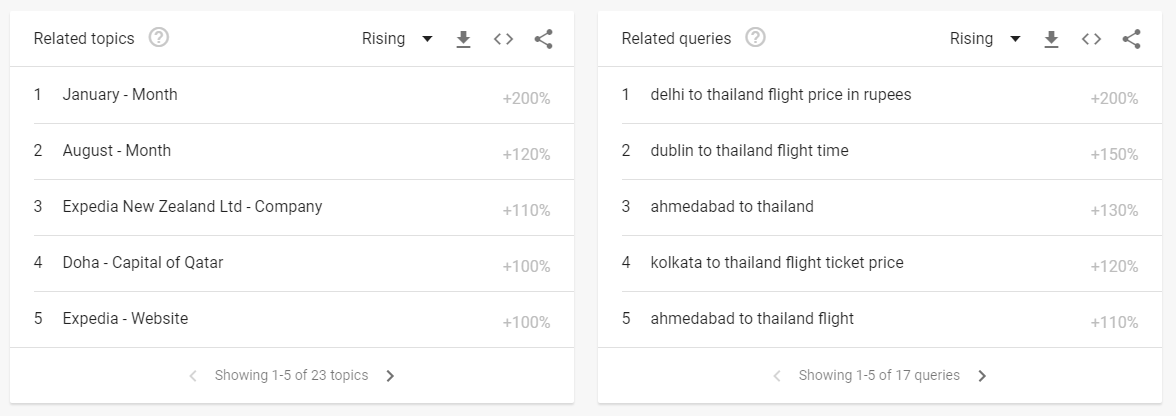1176x416 pixels.
Task: Click embed code icon for Related topics
Action: (x=503, y=39)
